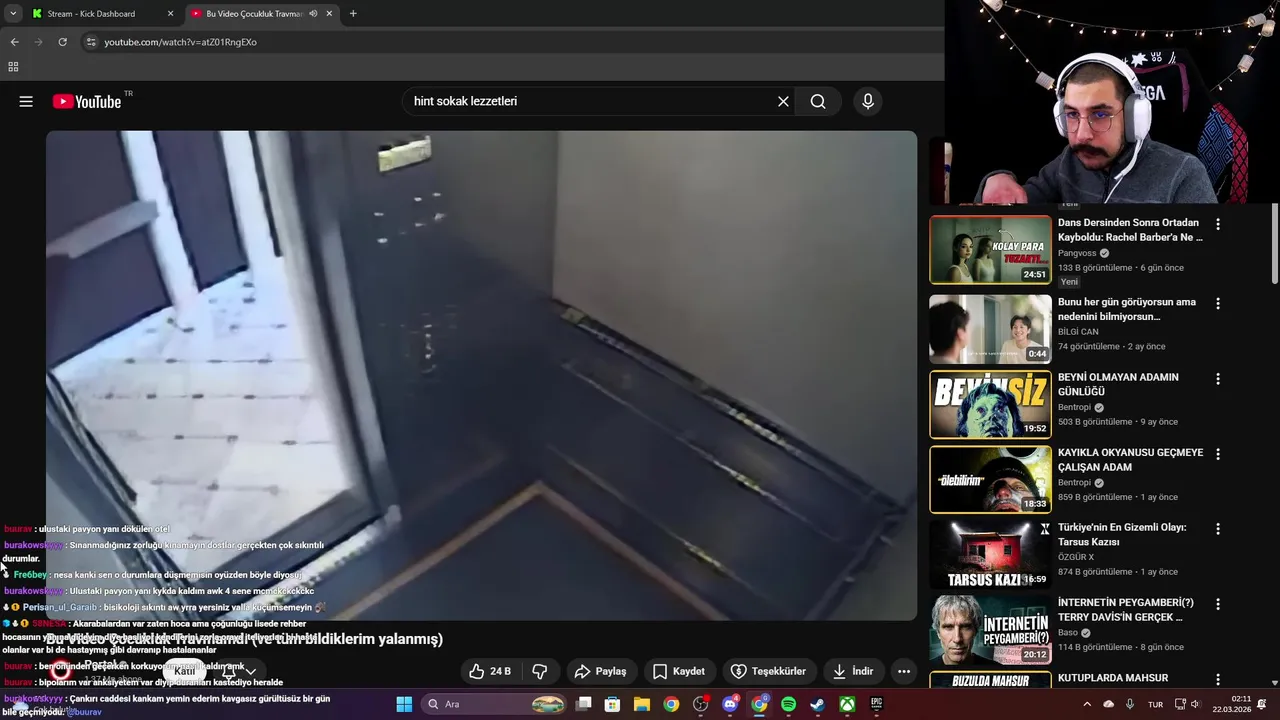Visit ÖZGÜR X channel name
Screen dimensions: 1280x720
click(1076, 557)
